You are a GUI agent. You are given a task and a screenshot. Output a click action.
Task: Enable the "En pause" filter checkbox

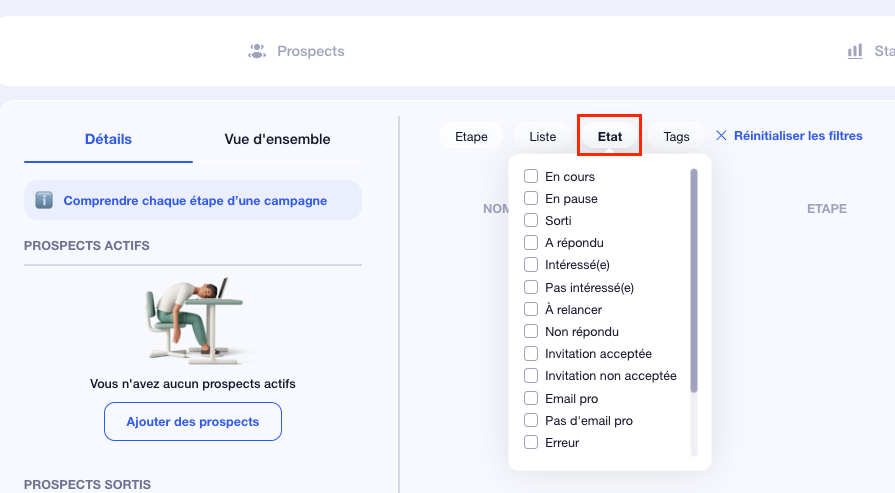531,199
